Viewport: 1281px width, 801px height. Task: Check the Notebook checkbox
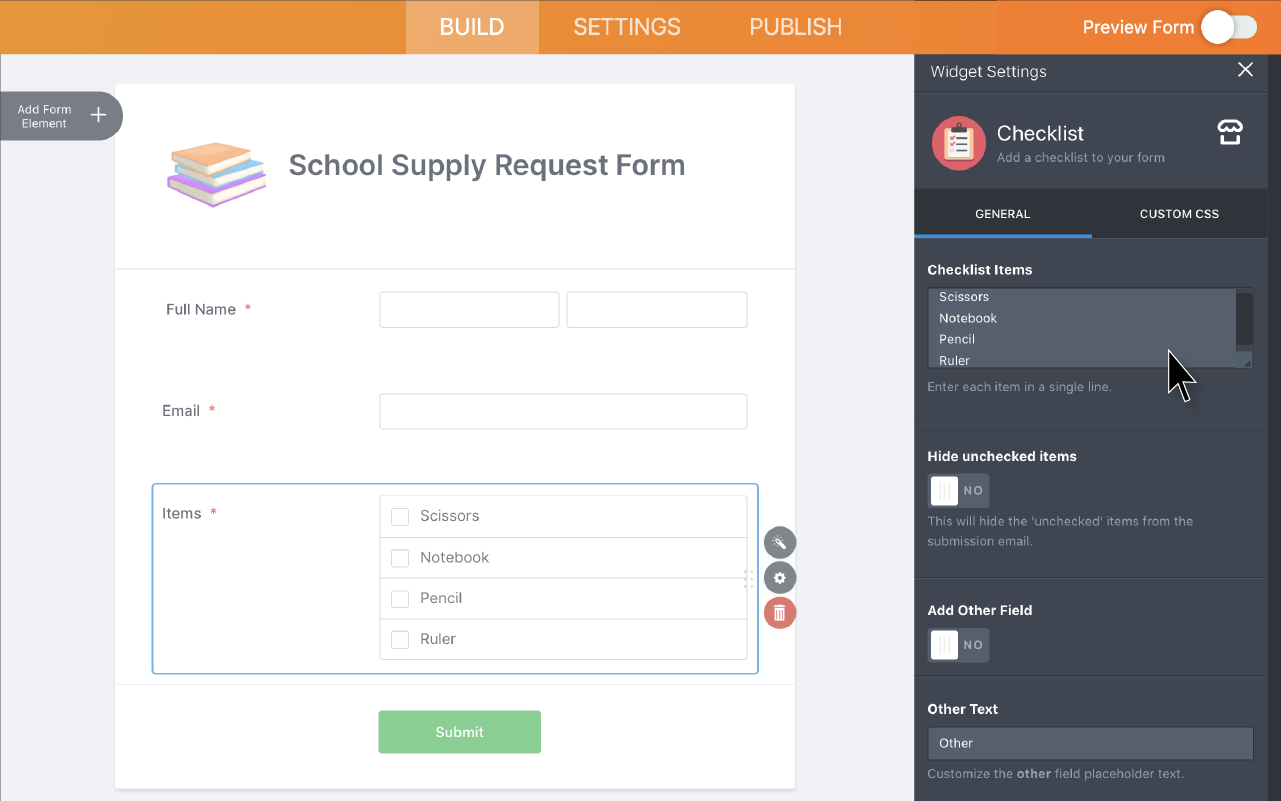click(400, 557)
